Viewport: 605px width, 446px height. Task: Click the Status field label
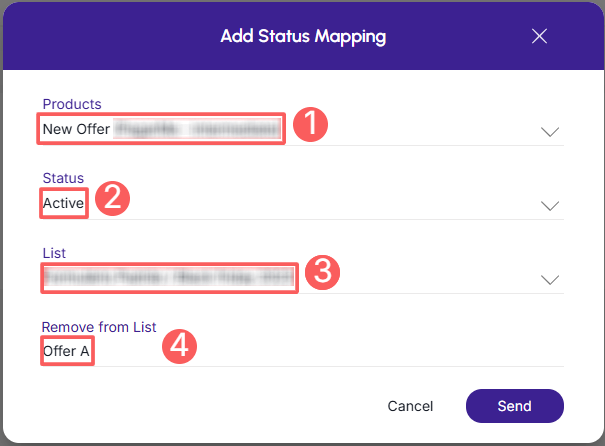pyautogui.click(x=63, y=178)
